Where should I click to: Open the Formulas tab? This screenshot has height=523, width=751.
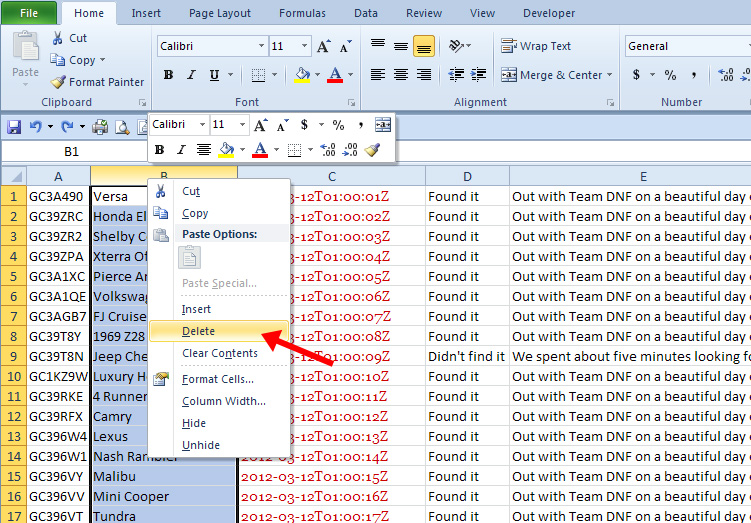point(302,13)
